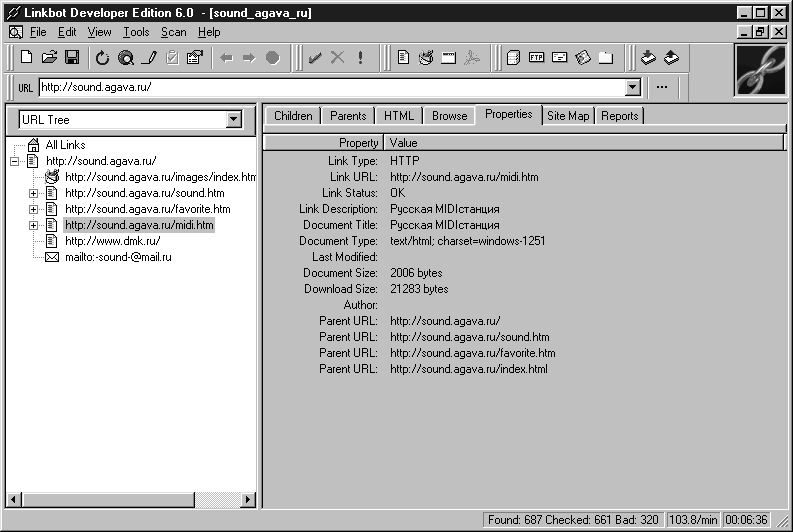
Task: Click status text Found: 687 Checked: 661
Action: [573, 520]
